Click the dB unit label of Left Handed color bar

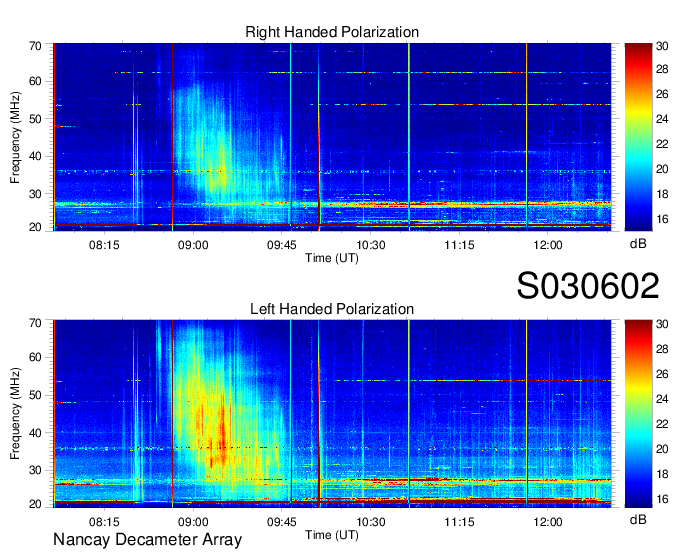[638, 519]
